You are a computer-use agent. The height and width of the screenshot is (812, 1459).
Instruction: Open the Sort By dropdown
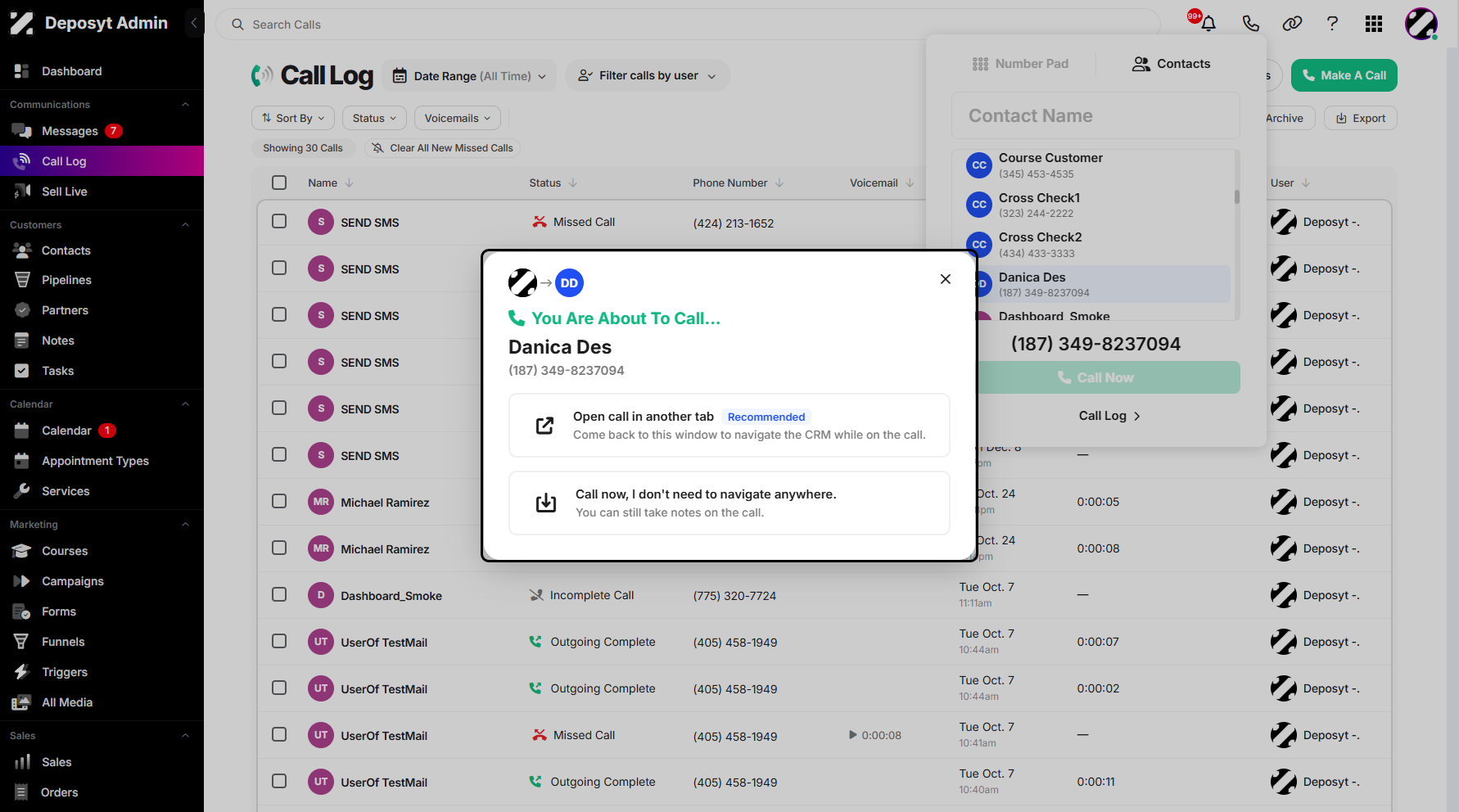click(x=293, y=118)
